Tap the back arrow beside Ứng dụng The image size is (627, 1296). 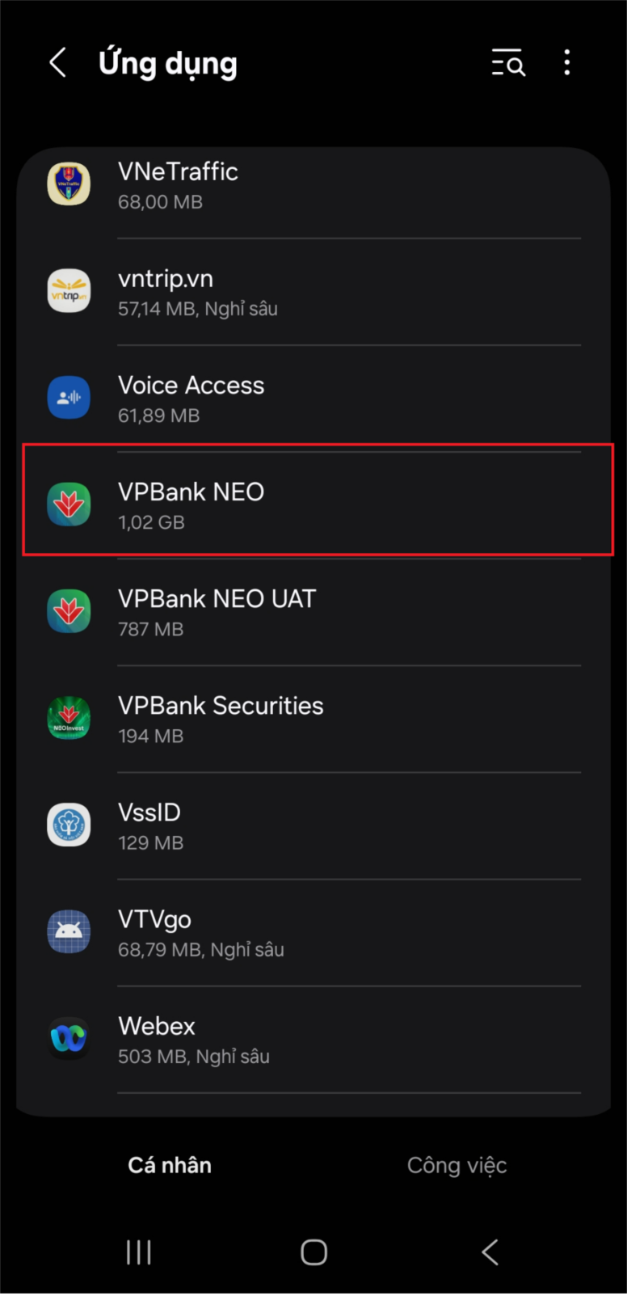click(58, 63)
